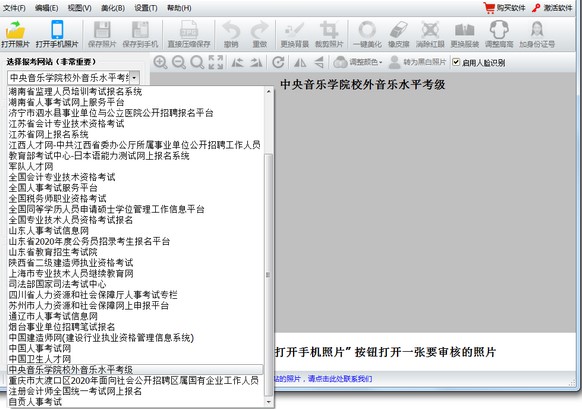
Task: Select the 消除红眼 red-eye tool
Action: click(x=430, y=34)
